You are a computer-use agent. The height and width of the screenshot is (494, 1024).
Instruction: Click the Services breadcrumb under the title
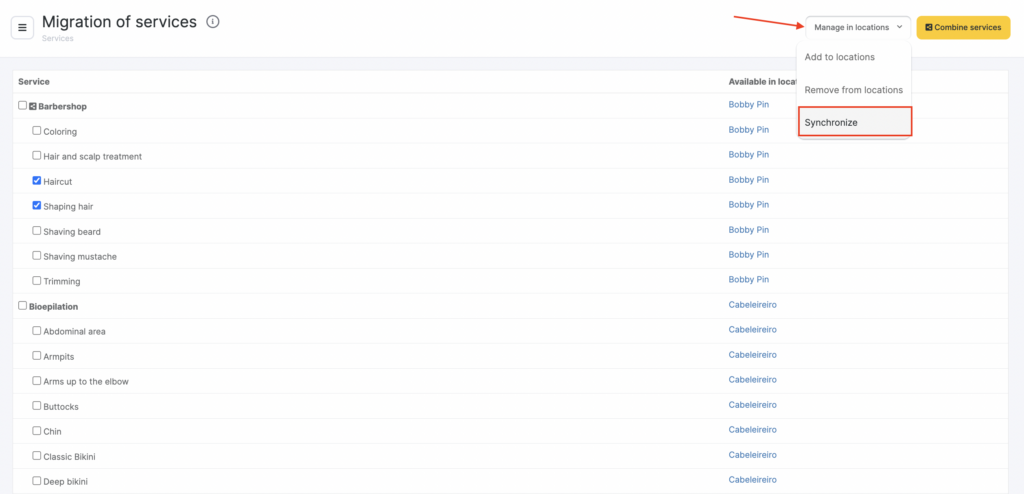click(57, 38)
